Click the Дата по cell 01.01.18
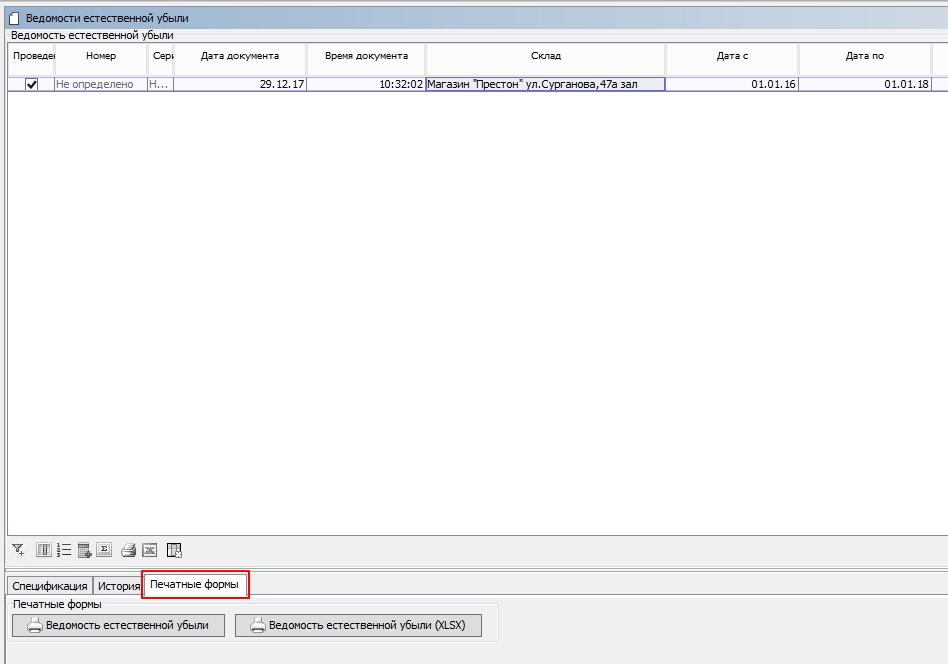The height and width of the screenshot is (664, 948). 864,85
